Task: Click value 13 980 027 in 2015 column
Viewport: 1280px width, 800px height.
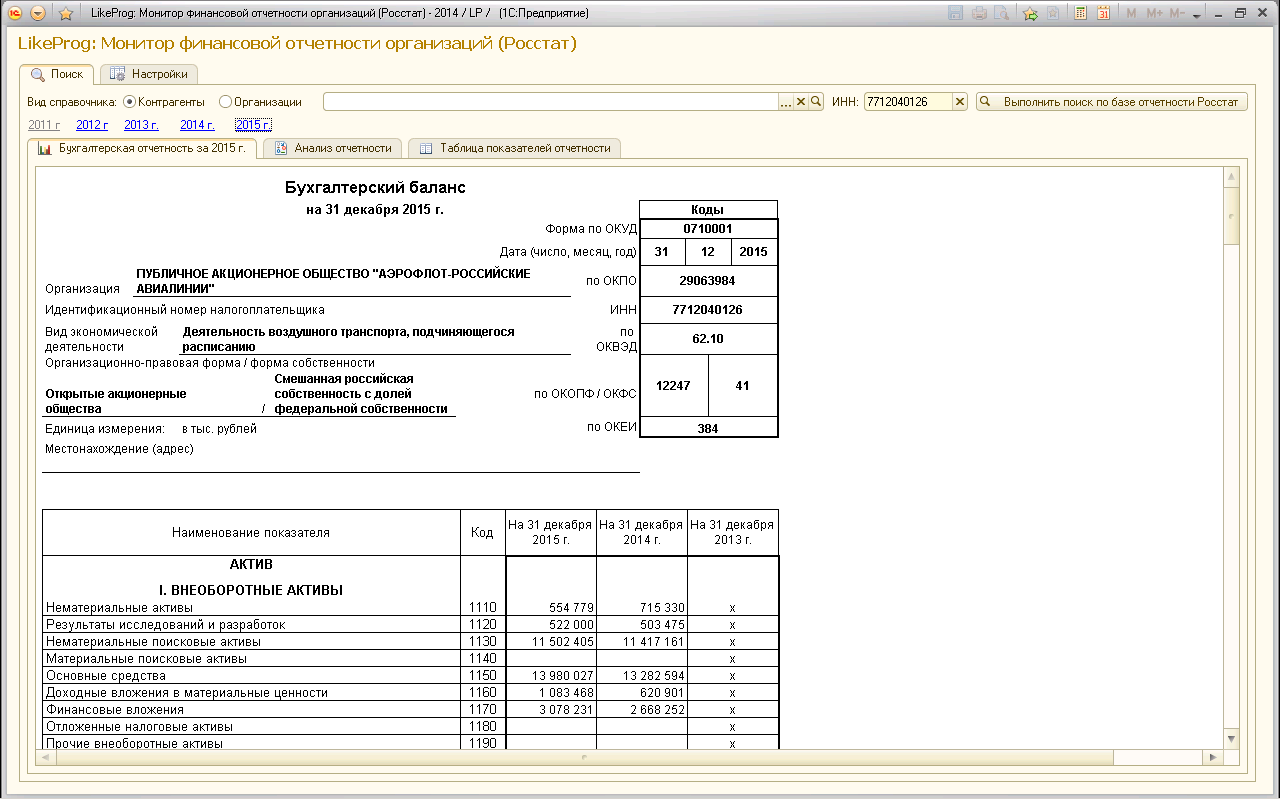Action: pos(551,676)
